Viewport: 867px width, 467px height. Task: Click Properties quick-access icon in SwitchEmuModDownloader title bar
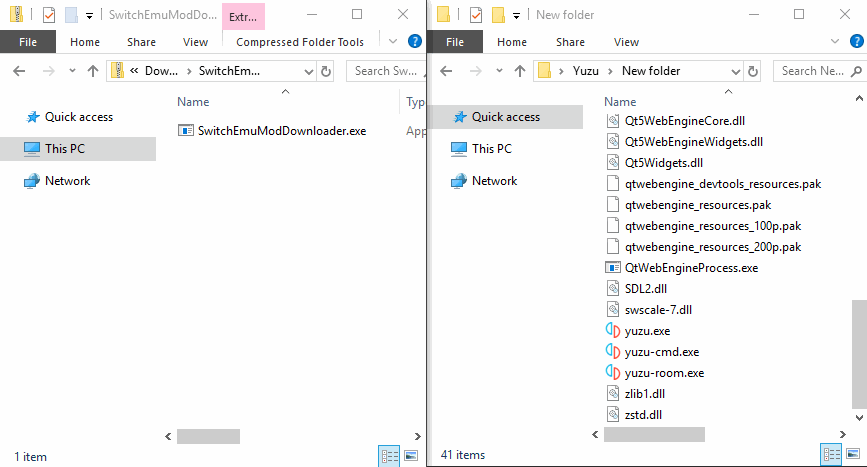[x=49, y=15]
